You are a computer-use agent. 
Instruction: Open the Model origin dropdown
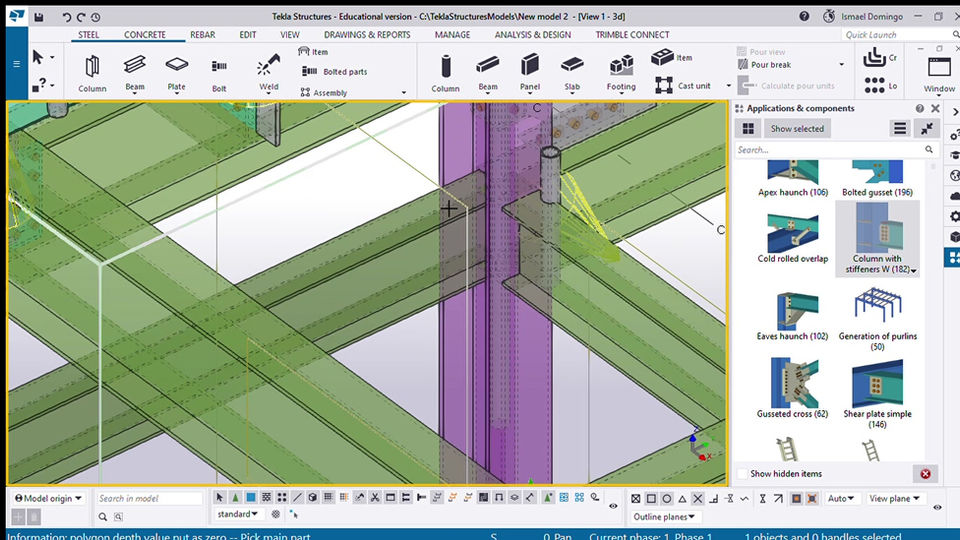(48, 498)
